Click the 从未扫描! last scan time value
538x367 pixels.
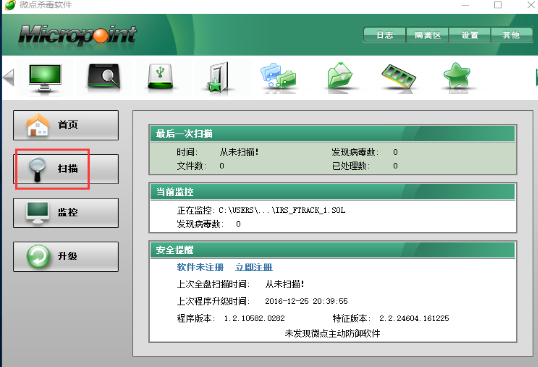pyautogui.click(x=239, y=152)
